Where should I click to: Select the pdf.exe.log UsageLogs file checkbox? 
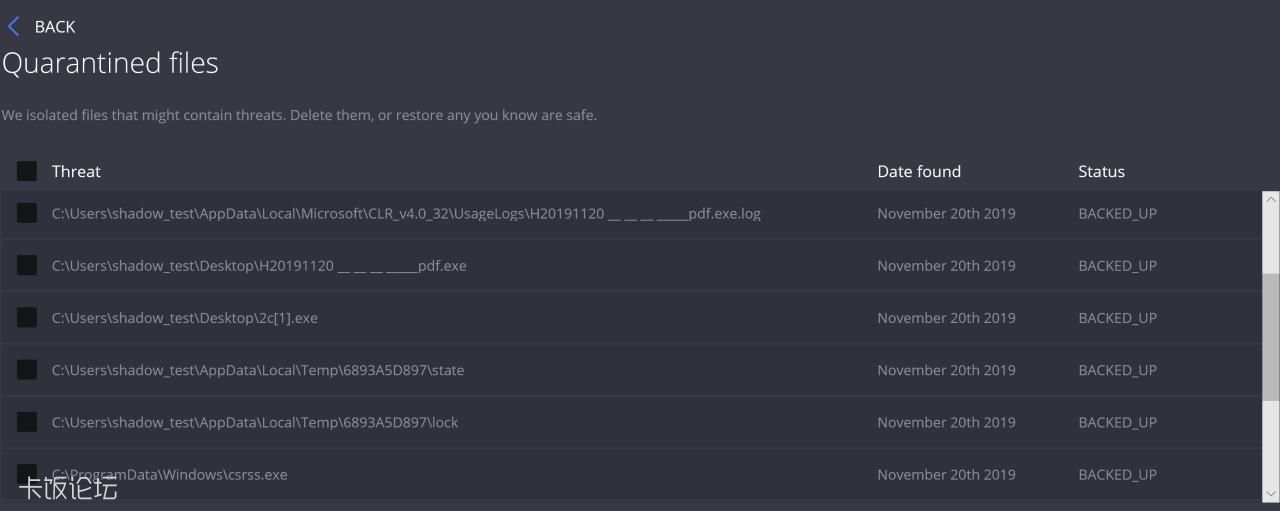point(27,213)
